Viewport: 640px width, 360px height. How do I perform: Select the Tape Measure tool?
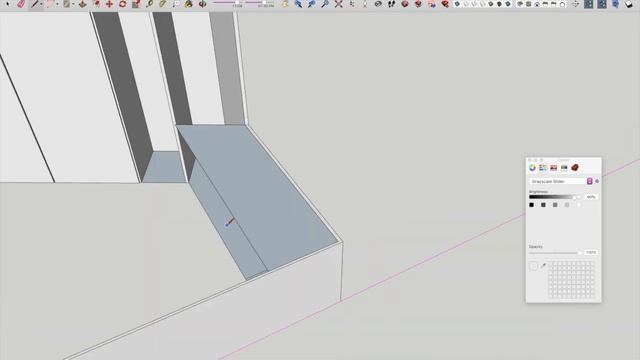click(x=149, y=4)
